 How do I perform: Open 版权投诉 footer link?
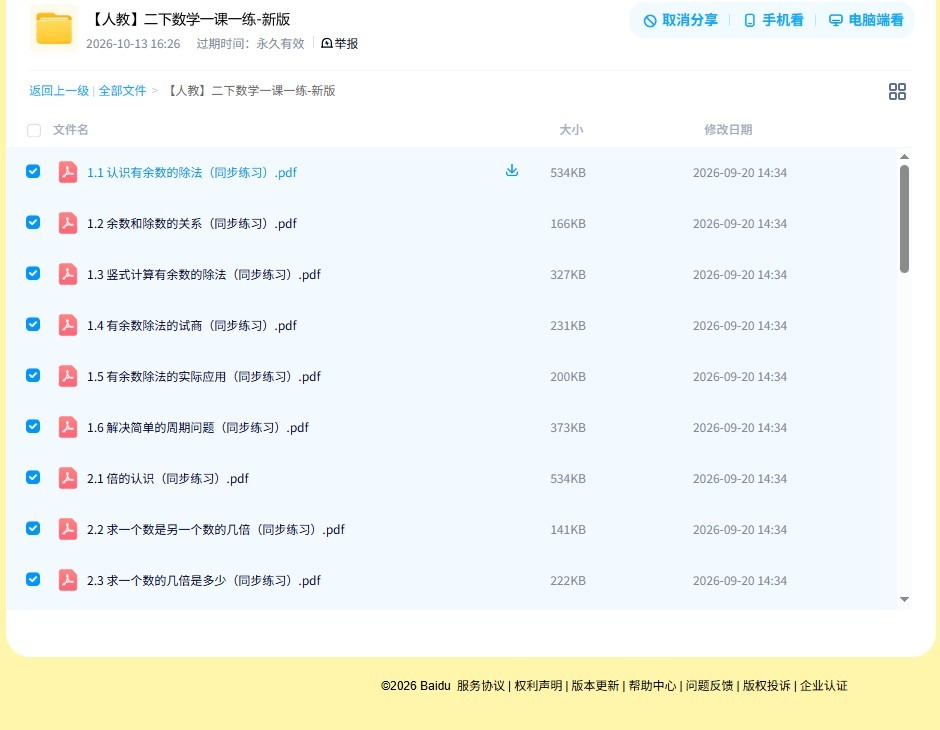767,686
